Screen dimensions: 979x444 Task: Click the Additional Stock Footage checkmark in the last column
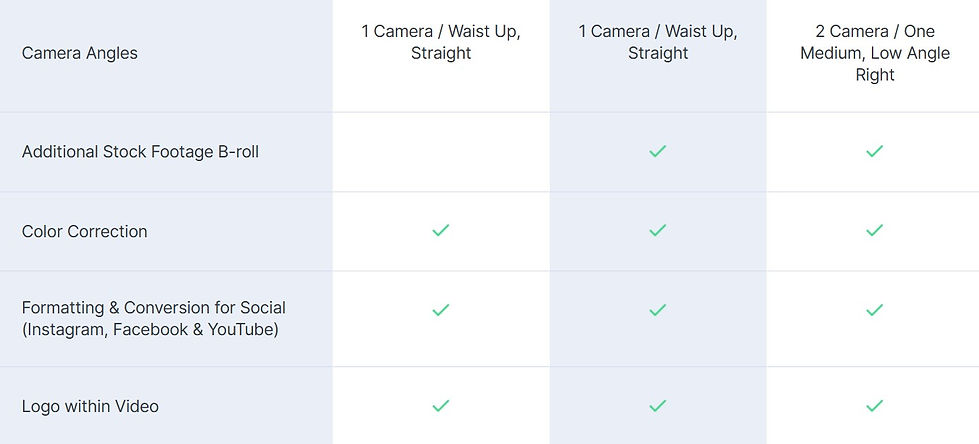pos(874,151)
